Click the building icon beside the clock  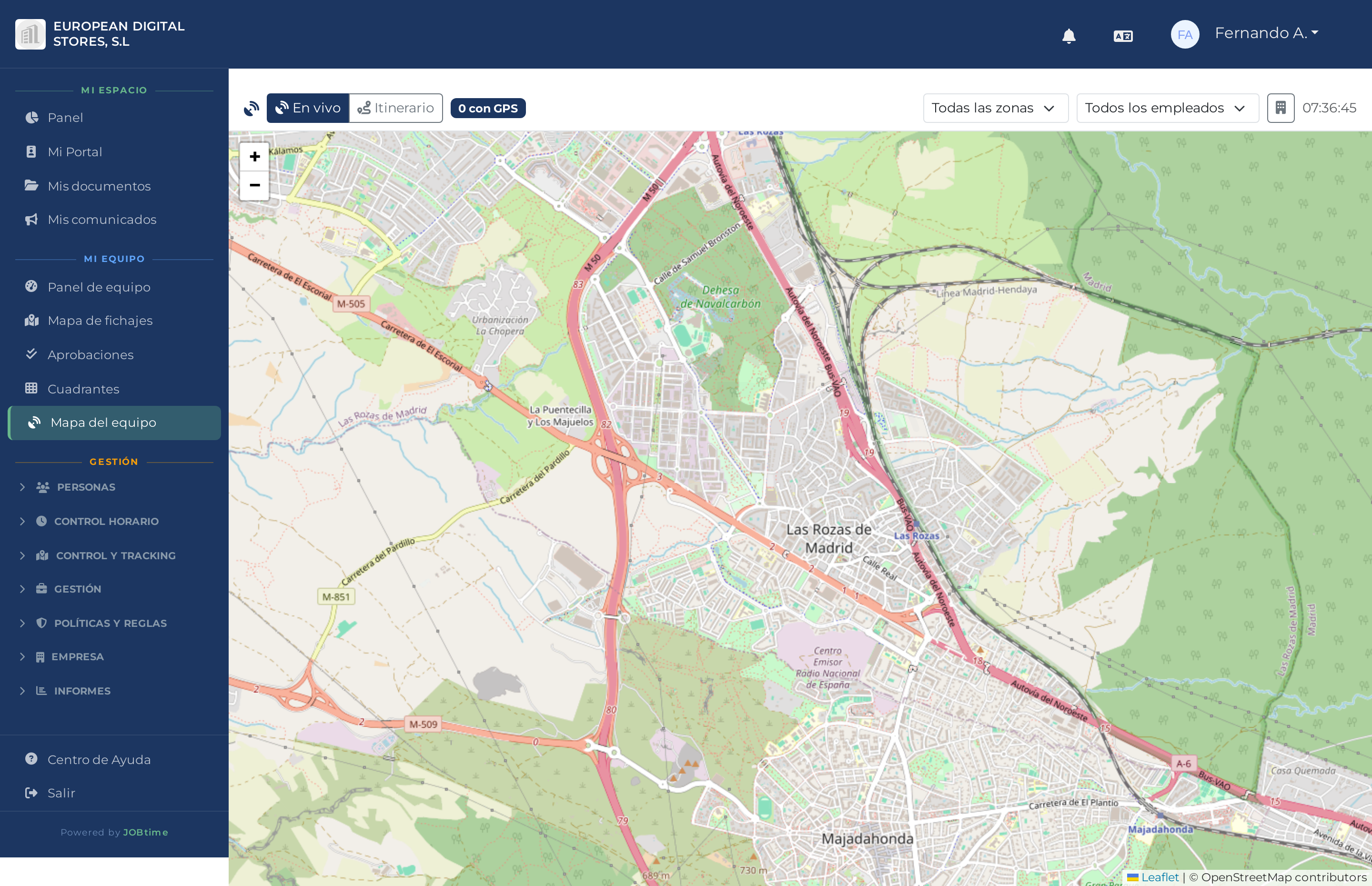click(1281, 108)
